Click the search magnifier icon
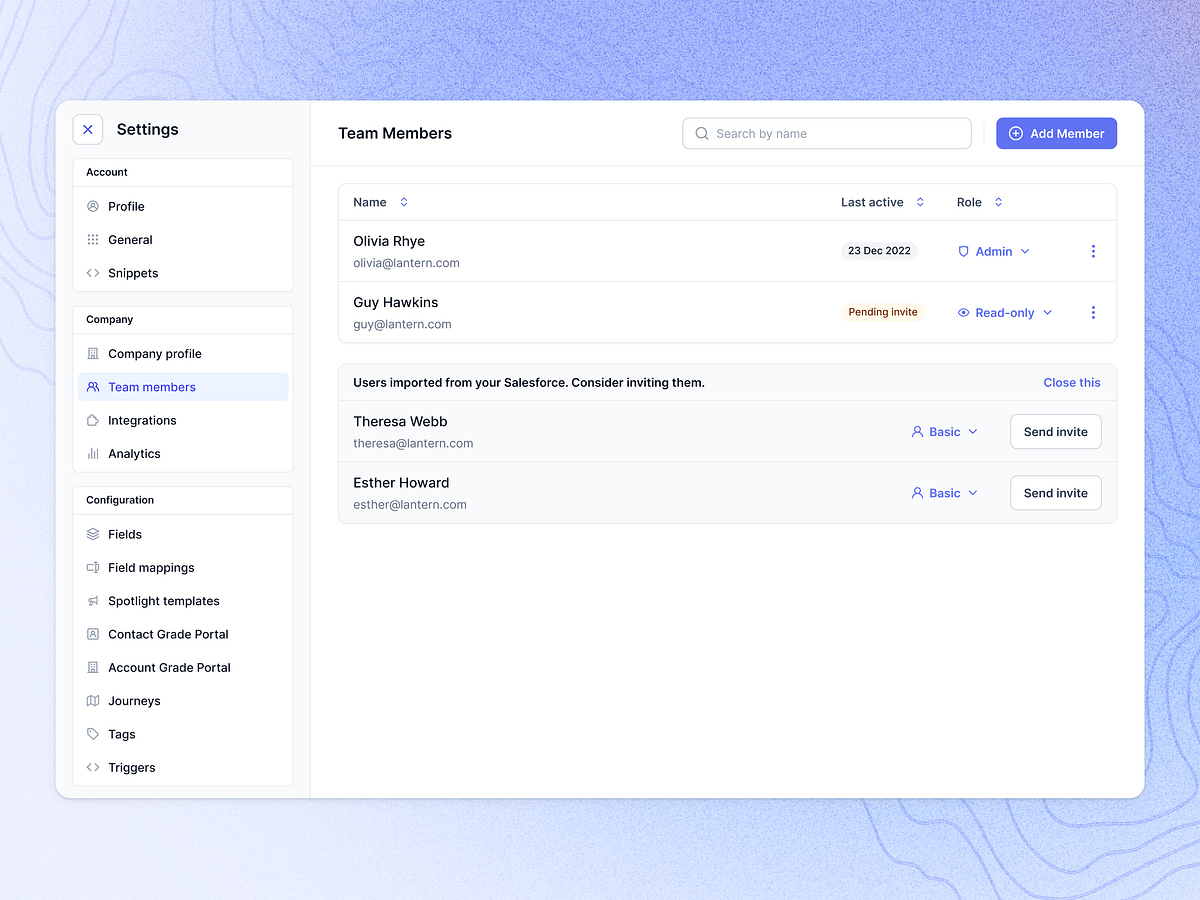The height and width of the screenshot is (900, 1200). [x=701, y=133]
